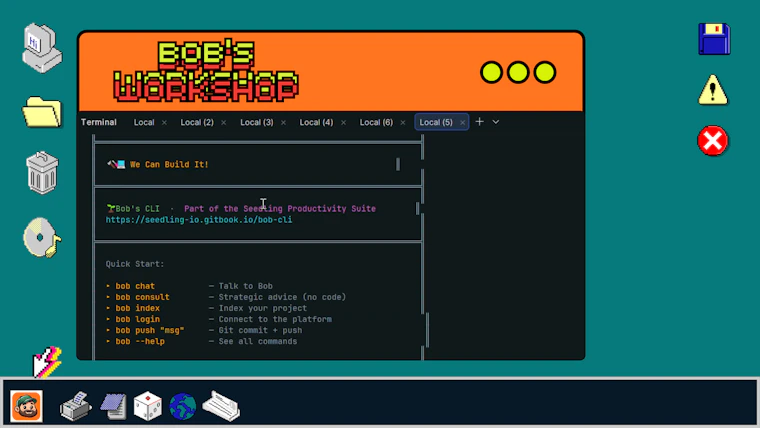Click the first yellow-green window circle button
Image resolution: width=760 pixels, height=428 pixels.
pos(491,72)
